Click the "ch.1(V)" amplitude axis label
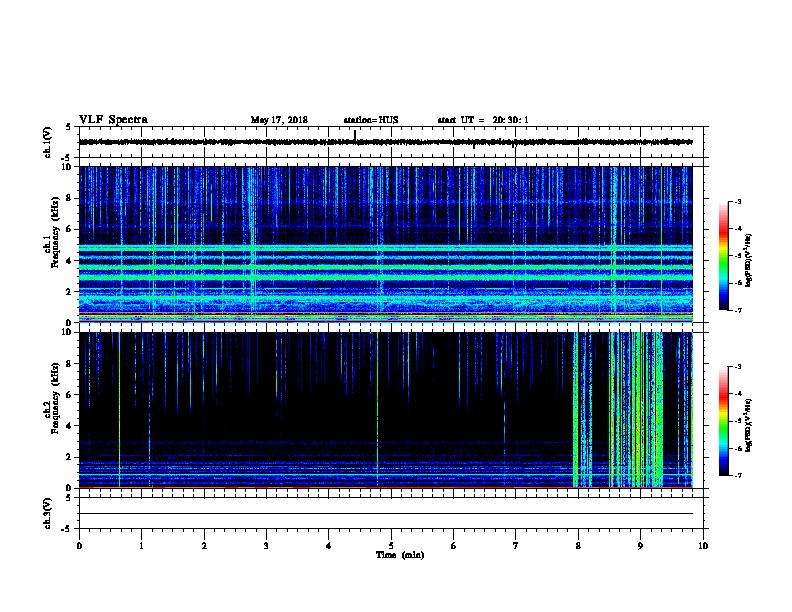This screenshot has width=792, height=612. pos(47,142)
